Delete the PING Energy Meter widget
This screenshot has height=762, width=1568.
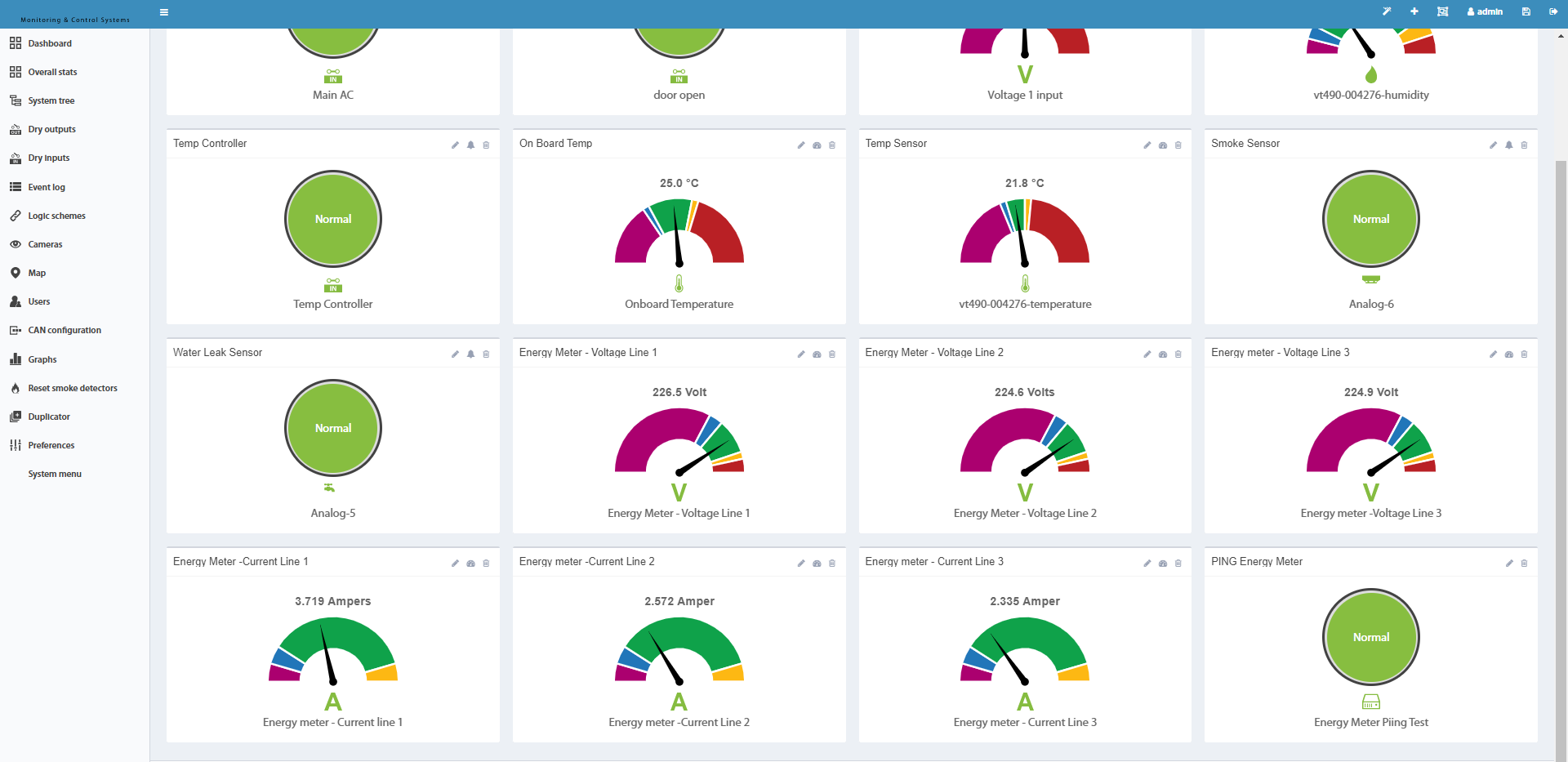pos(1524,564)
